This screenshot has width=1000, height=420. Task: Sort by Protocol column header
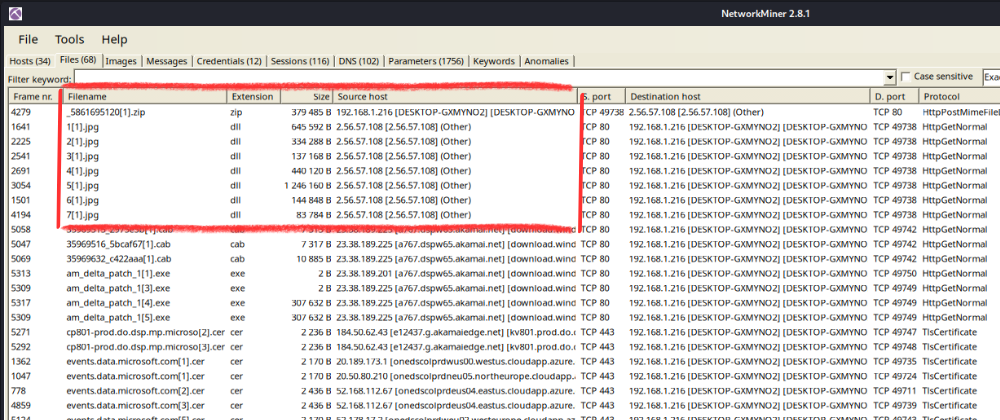pyautogui.click(x=959, y=97)
